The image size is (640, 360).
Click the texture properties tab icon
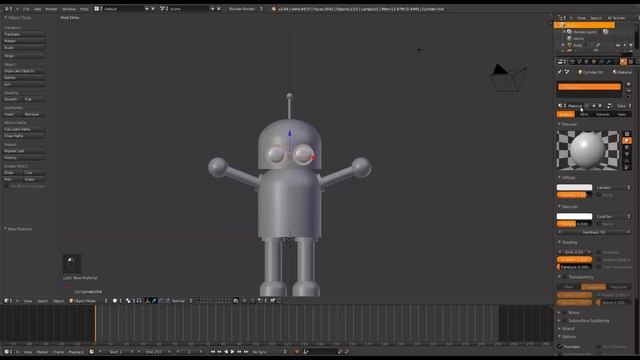click(x=631, y=62)
